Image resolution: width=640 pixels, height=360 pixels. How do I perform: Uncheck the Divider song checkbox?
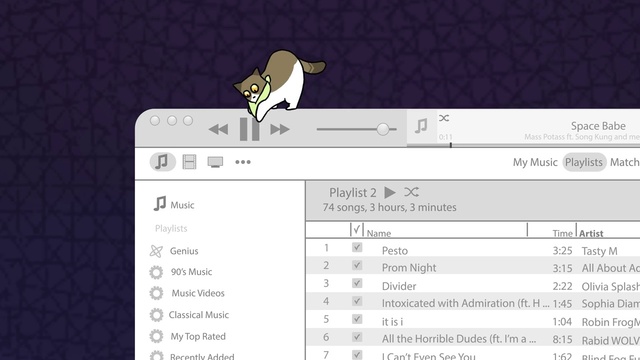[357, 283]
